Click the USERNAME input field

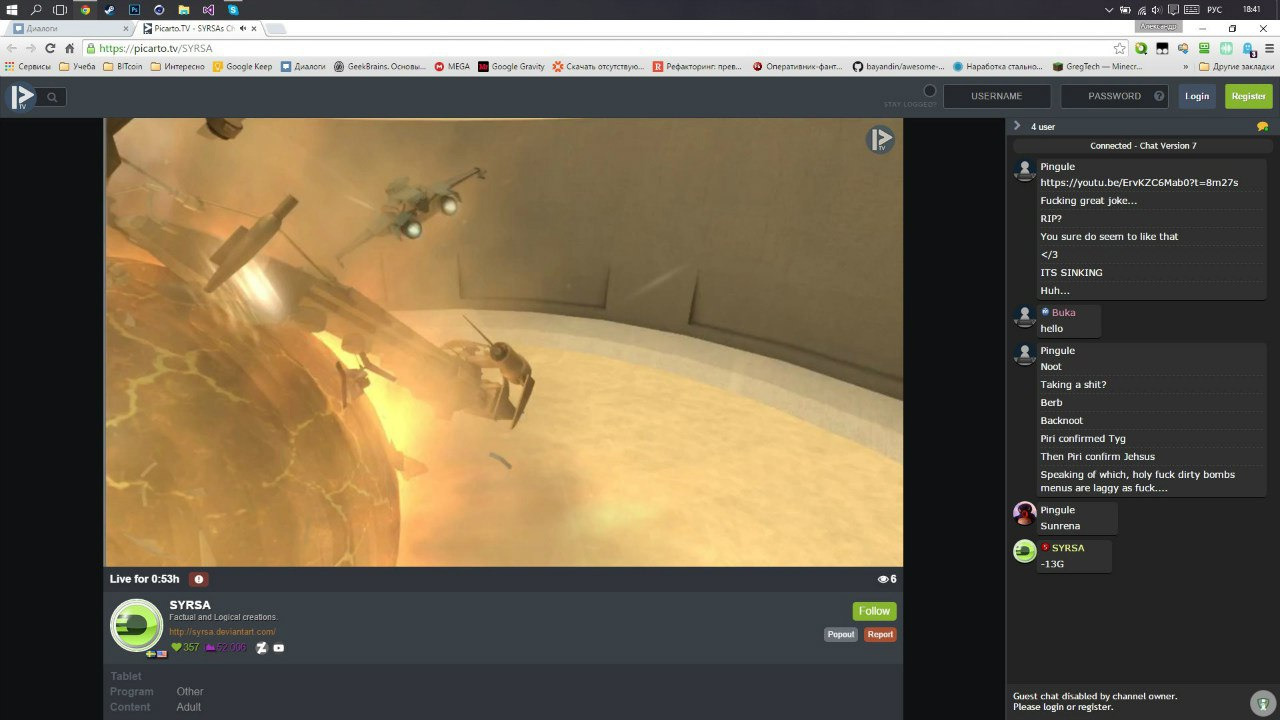(997, 96)
